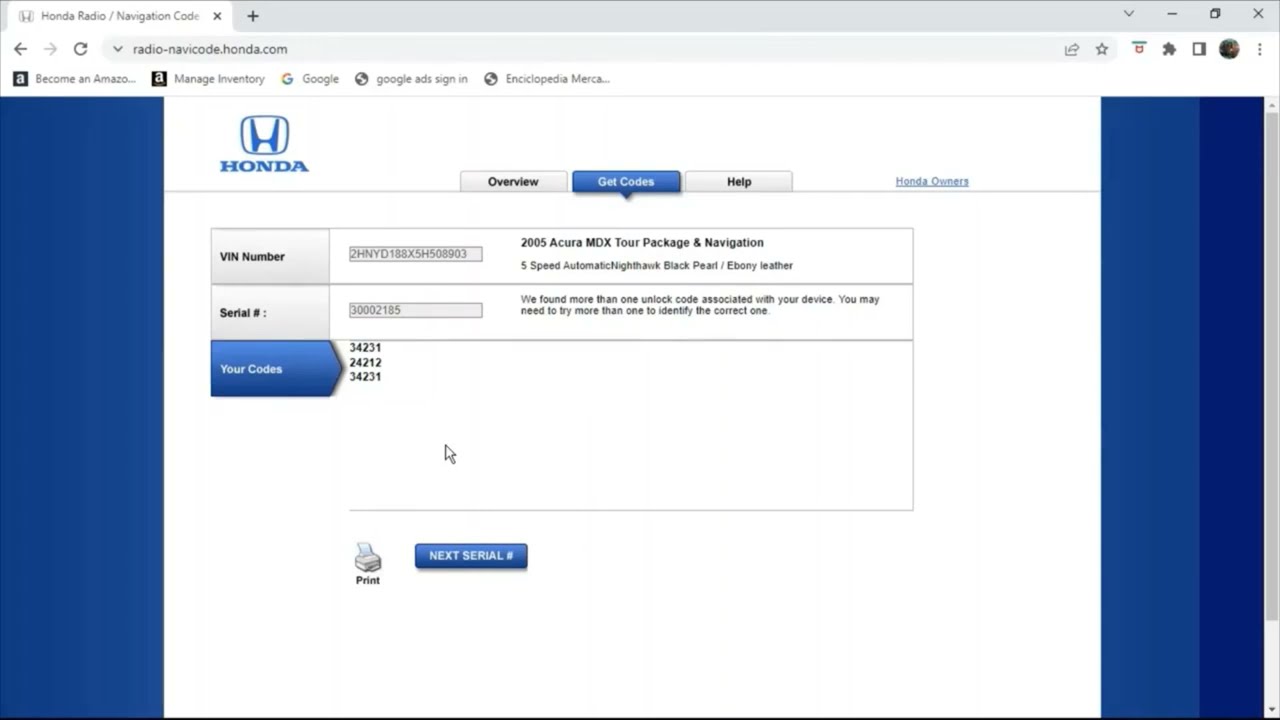Open Chrome three-dot menu
Image resolution: width=1280 pixels, height=720 pixels.
[x=1259, y=49]
